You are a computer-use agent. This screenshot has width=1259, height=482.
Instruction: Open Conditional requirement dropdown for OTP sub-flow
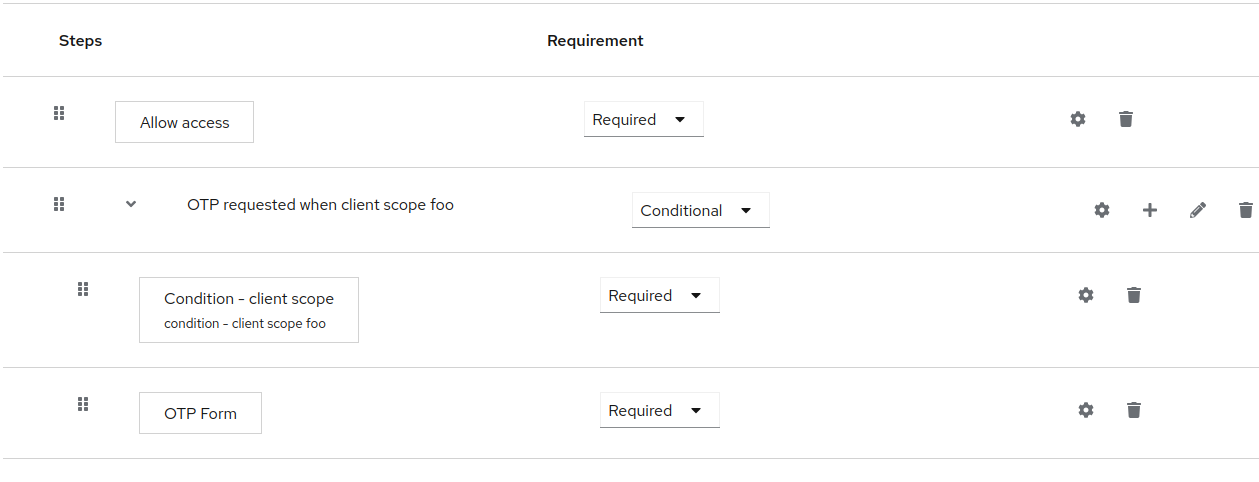(x=700, y=211)
